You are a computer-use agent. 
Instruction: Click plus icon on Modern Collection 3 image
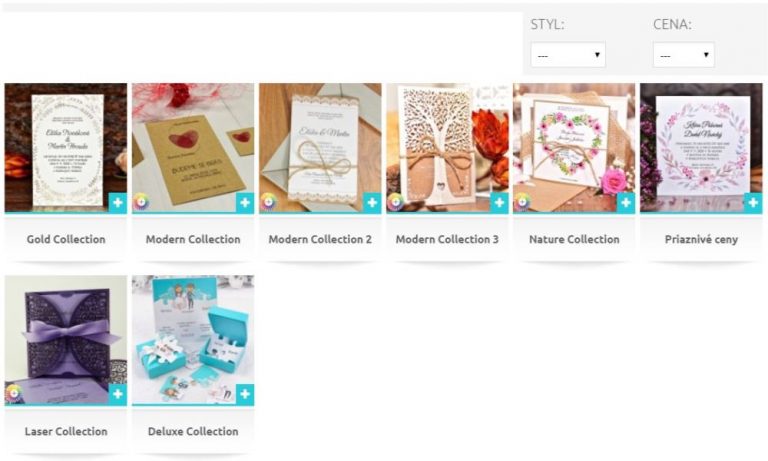point(499,202)
